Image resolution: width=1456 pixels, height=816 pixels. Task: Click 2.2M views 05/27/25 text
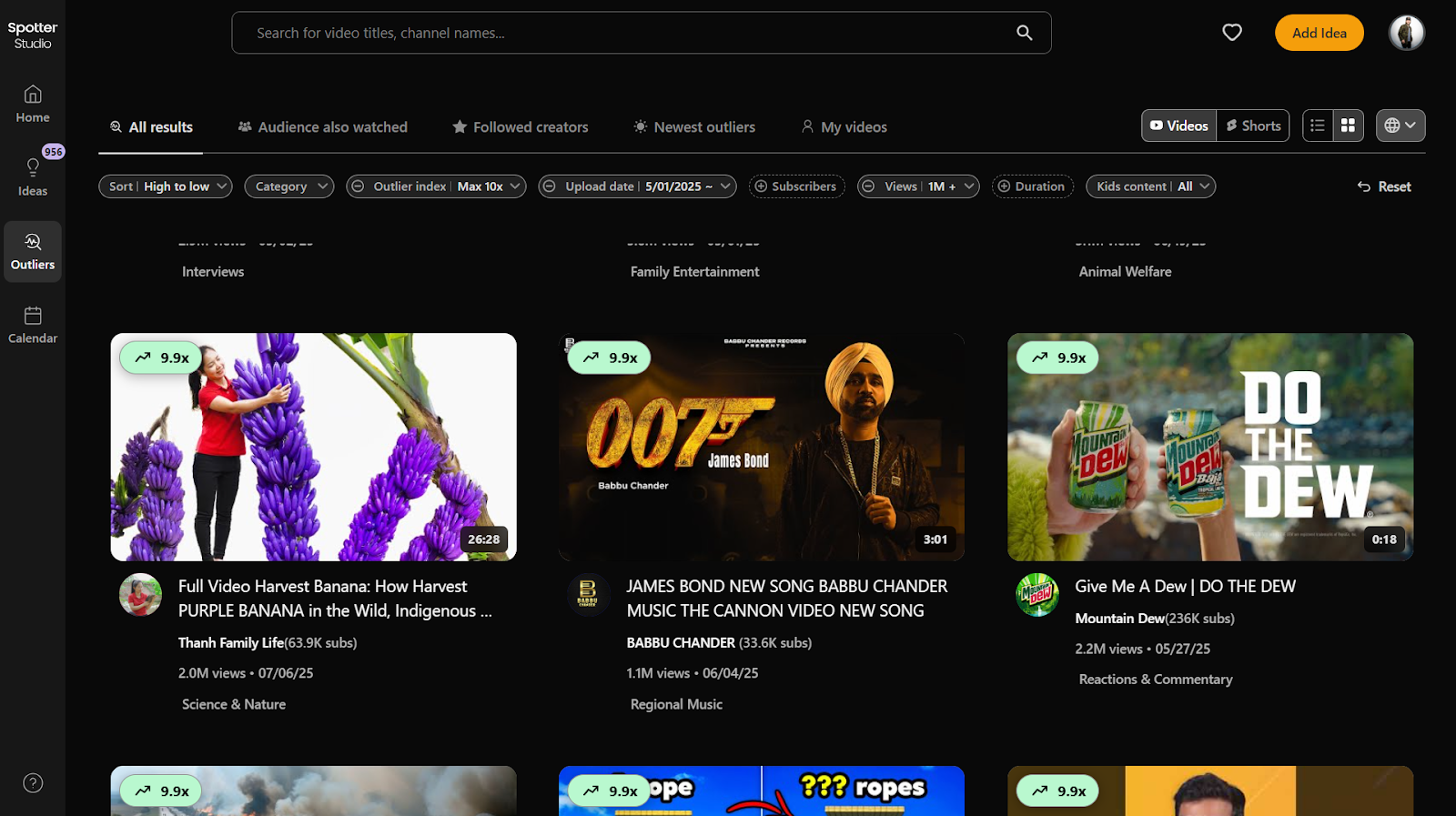pos(1143,650)
